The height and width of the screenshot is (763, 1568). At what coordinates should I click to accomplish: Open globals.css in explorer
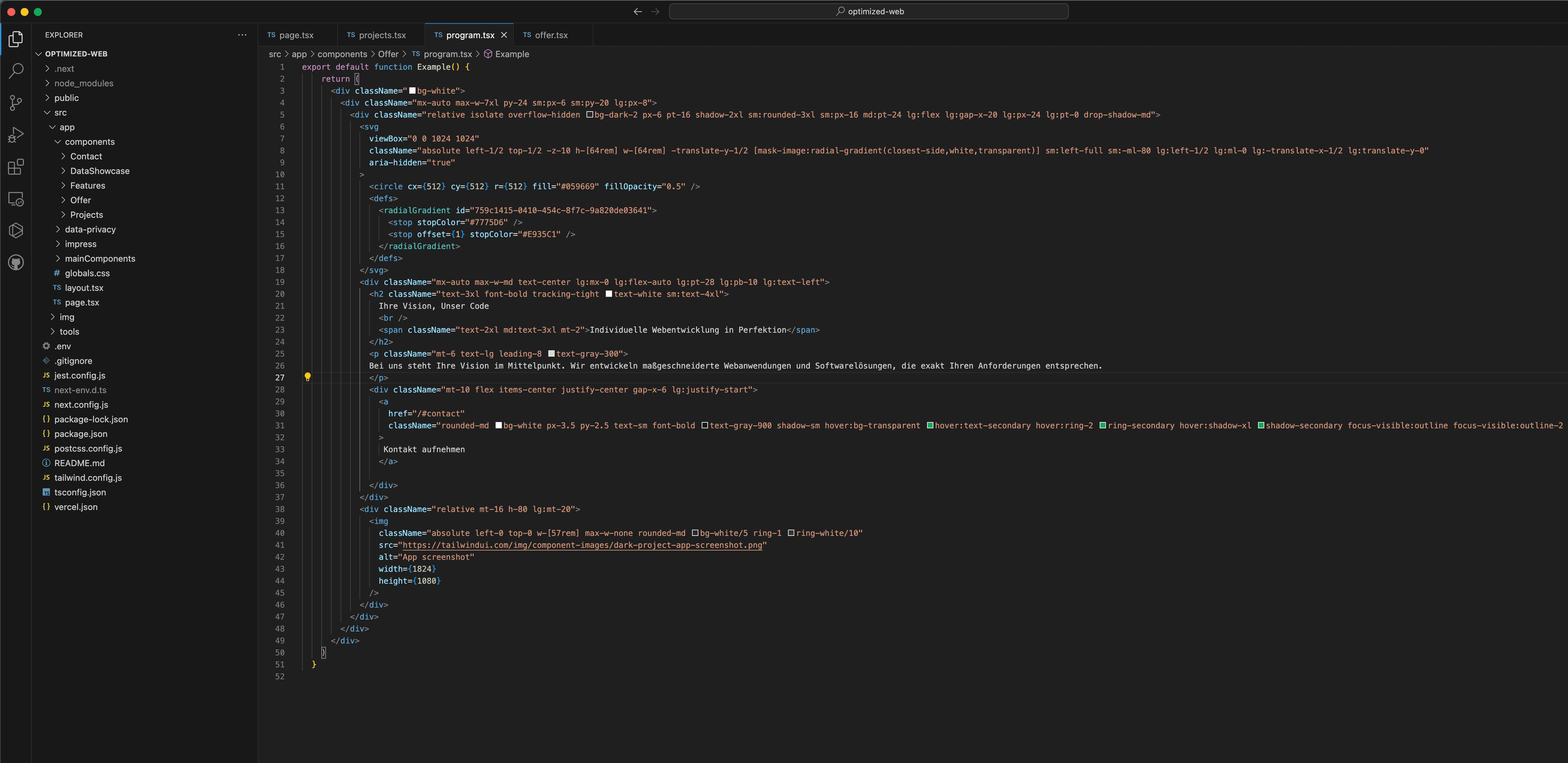coord(144,273)
